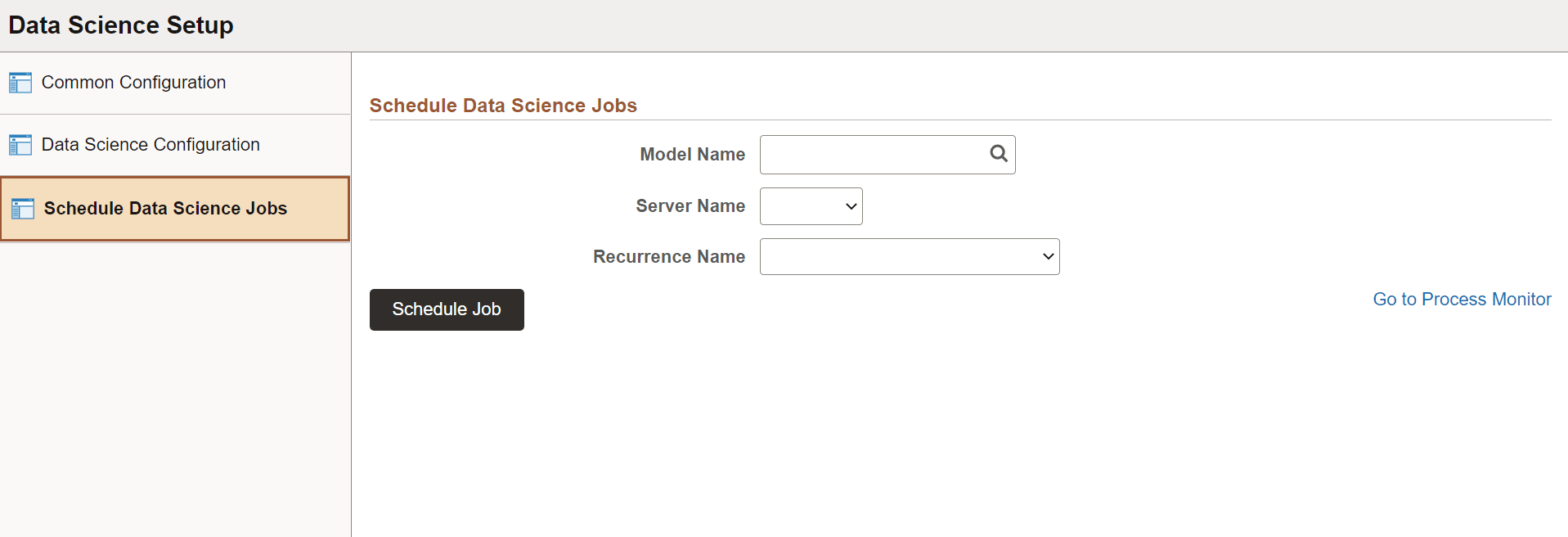Click the grid icon beside Schedule Data Science Jobs
The width and height of the screenshot is (1568, 537).
[22, 208]
